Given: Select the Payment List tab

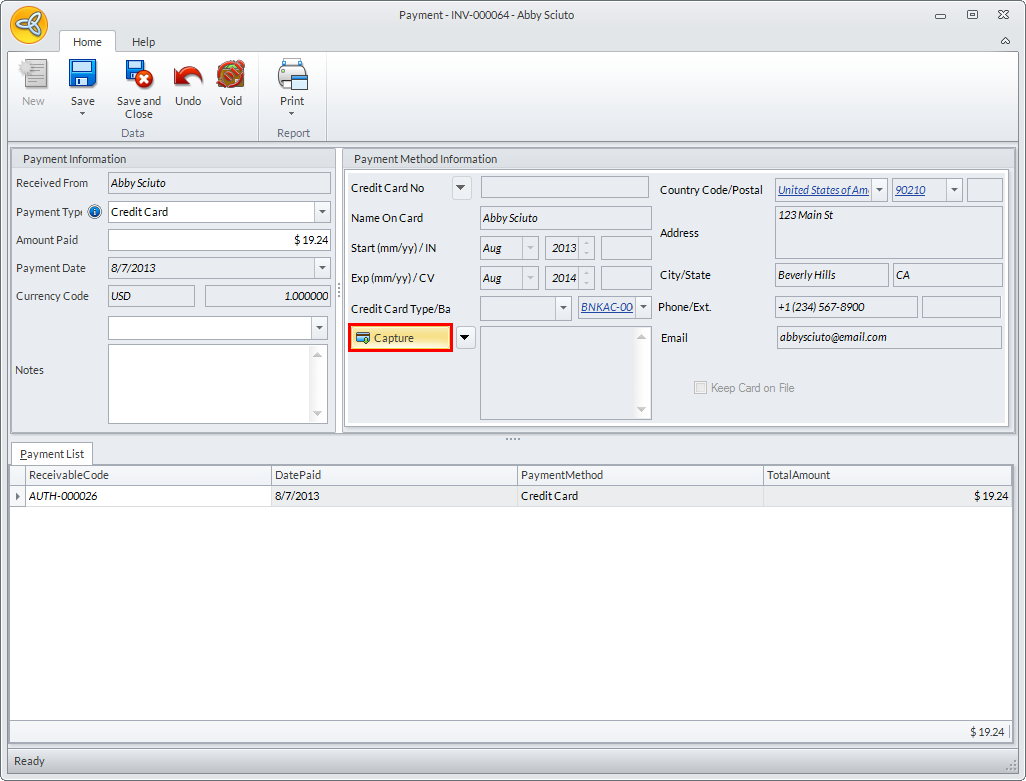Looking at the screenshot, I should click(52, 454).
